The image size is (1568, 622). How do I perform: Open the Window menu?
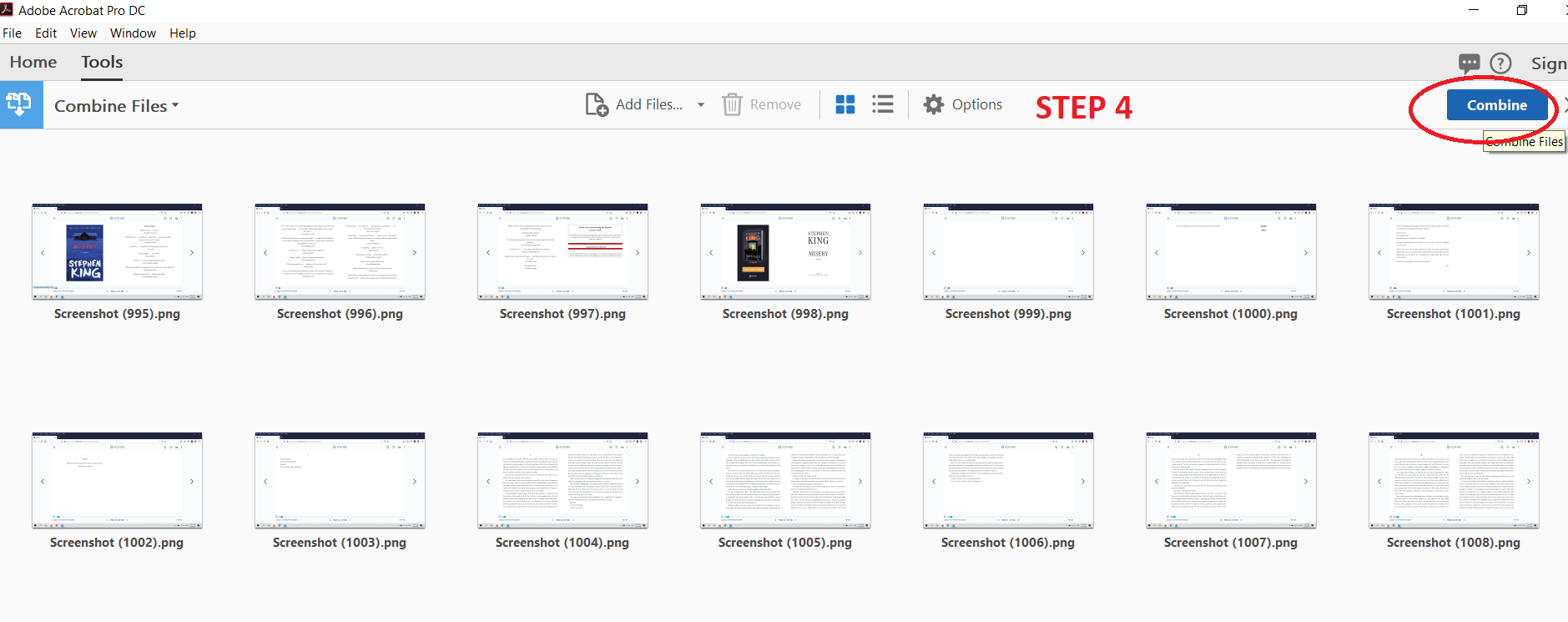click(133, 33)
